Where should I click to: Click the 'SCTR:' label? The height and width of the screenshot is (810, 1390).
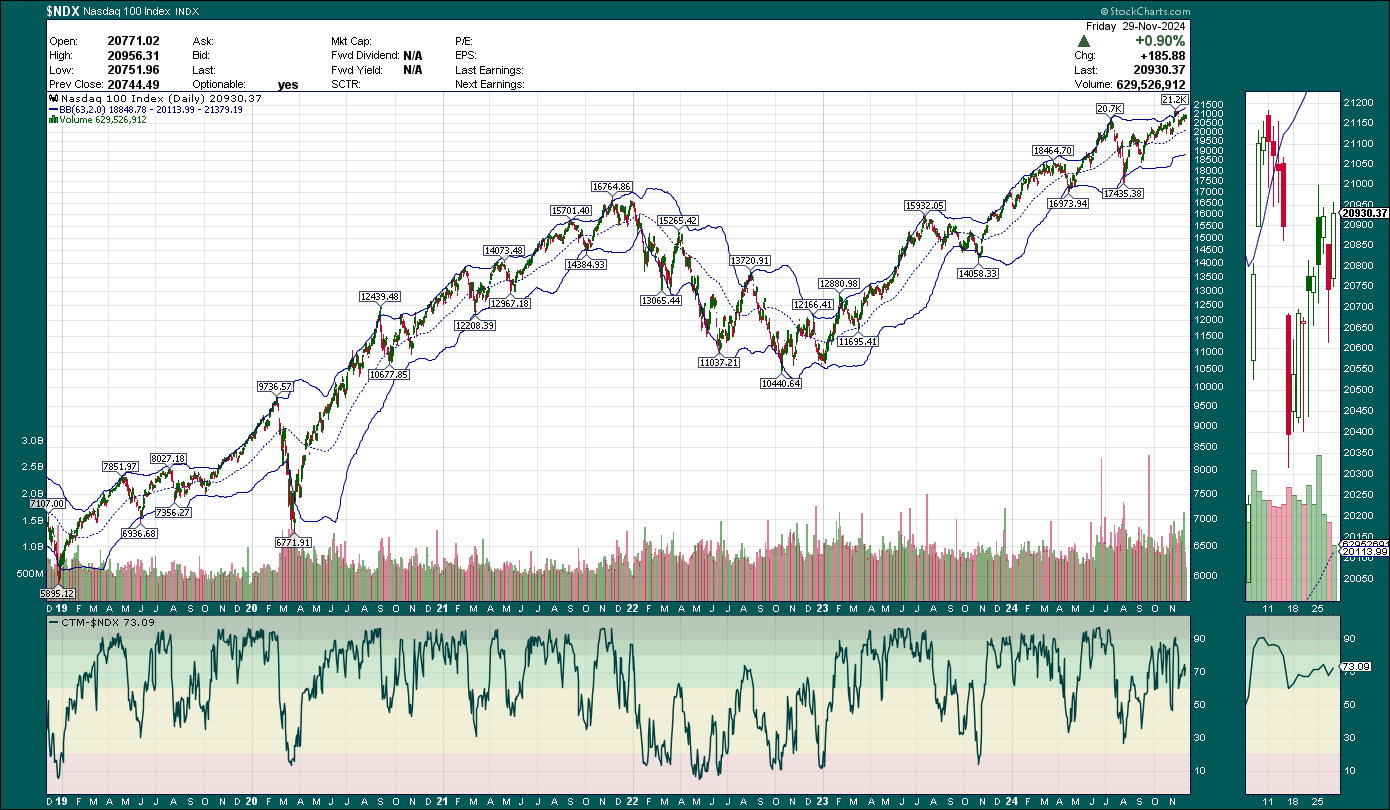click(x=347, y=85)
